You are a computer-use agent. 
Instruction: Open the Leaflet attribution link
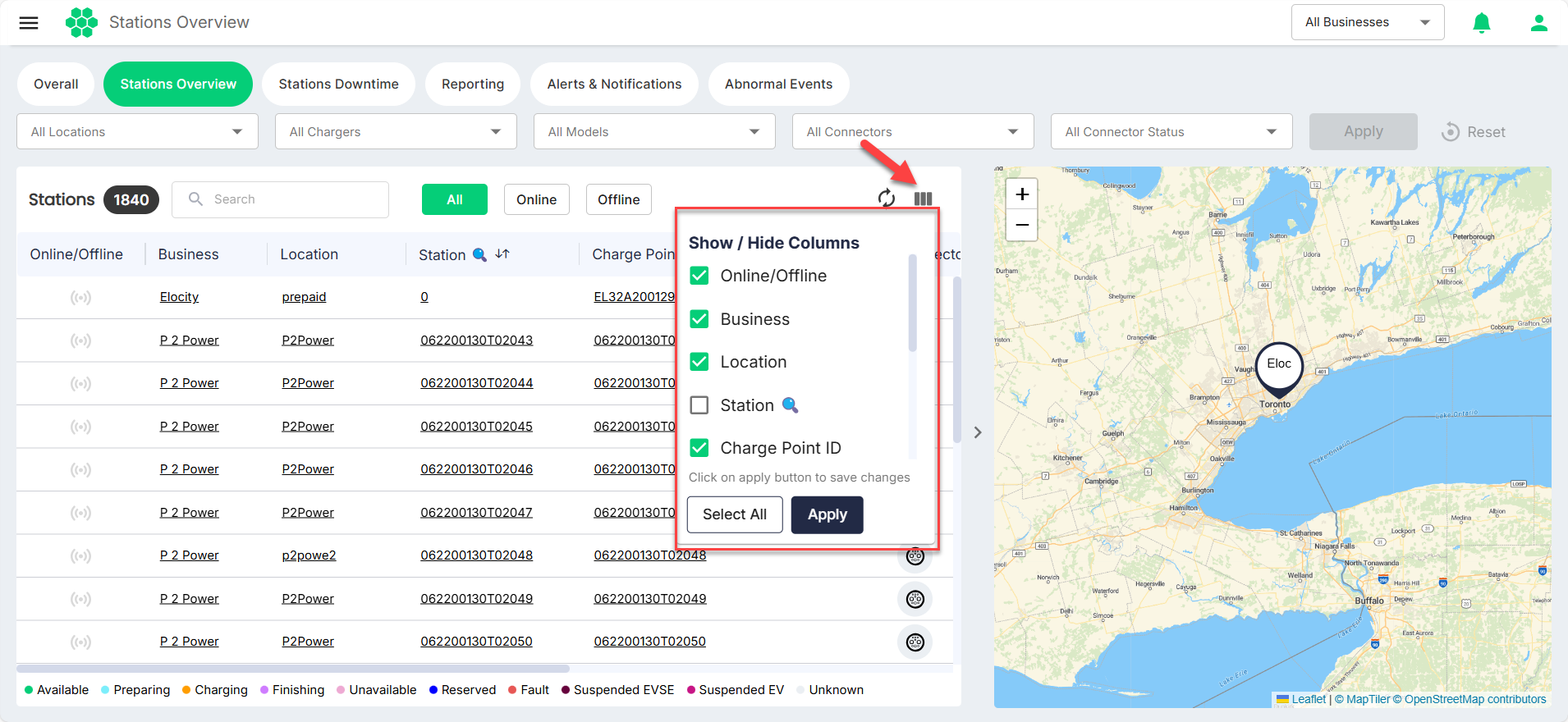(x=1309, y=700)
